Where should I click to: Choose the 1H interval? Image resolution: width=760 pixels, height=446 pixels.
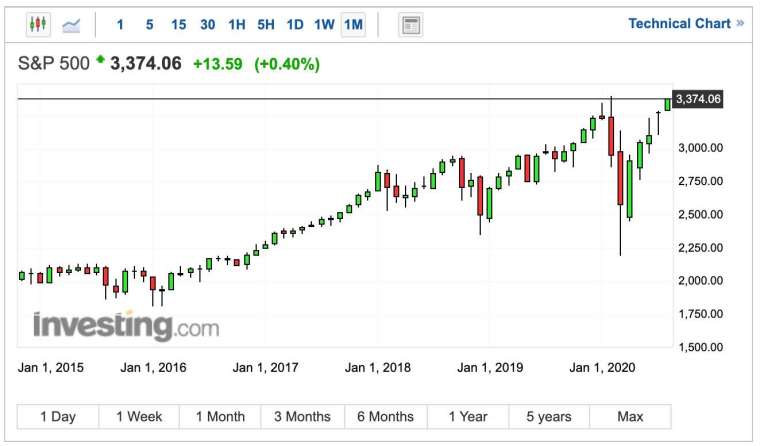237,25
